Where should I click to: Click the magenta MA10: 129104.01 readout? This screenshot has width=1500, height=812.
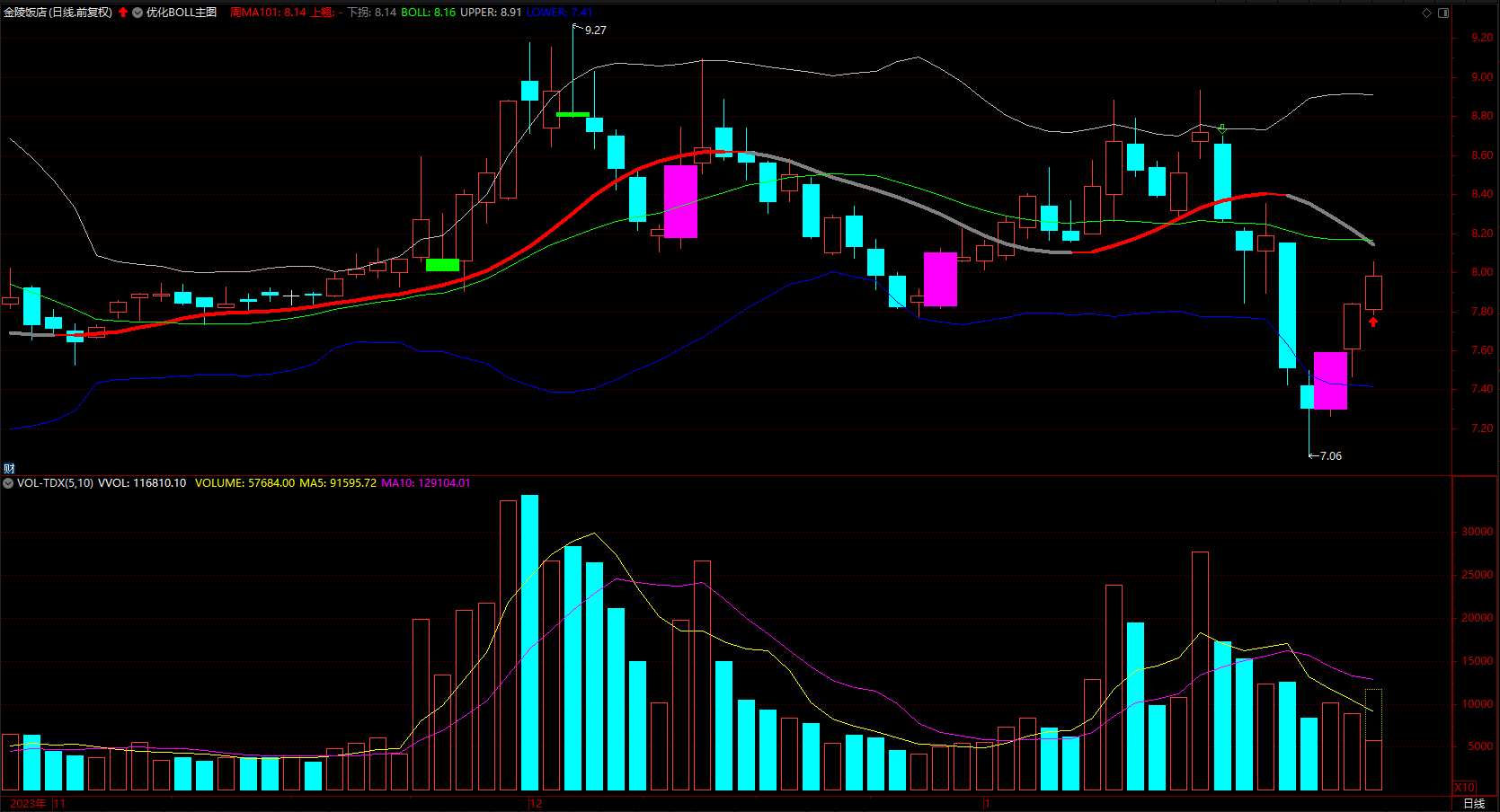click(426, 483)
